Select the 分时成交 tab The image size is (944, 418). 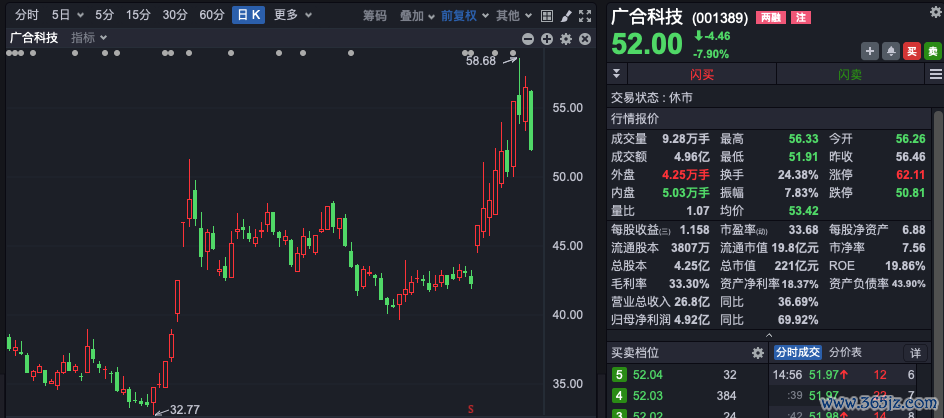click(797, 352)
